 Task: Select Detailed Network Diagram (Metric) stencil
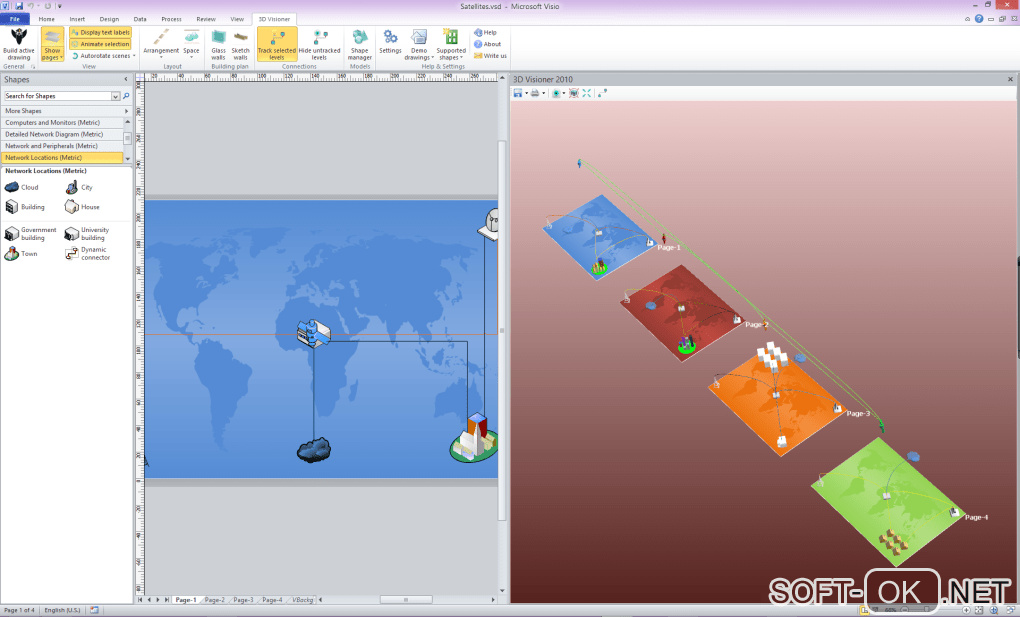click(62, 134)
